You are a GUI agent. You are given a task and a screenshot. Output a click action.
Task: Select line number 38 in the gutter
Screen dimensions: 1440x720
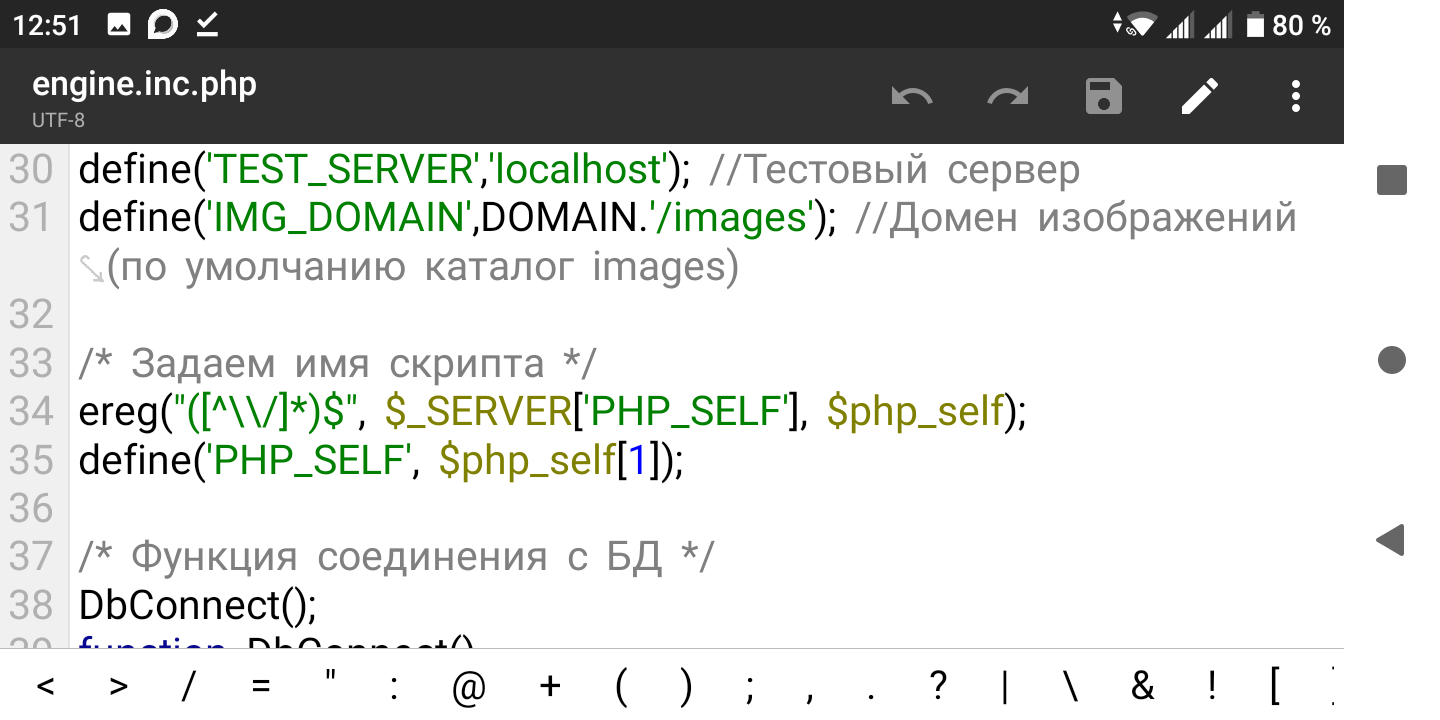pos(31,605)
